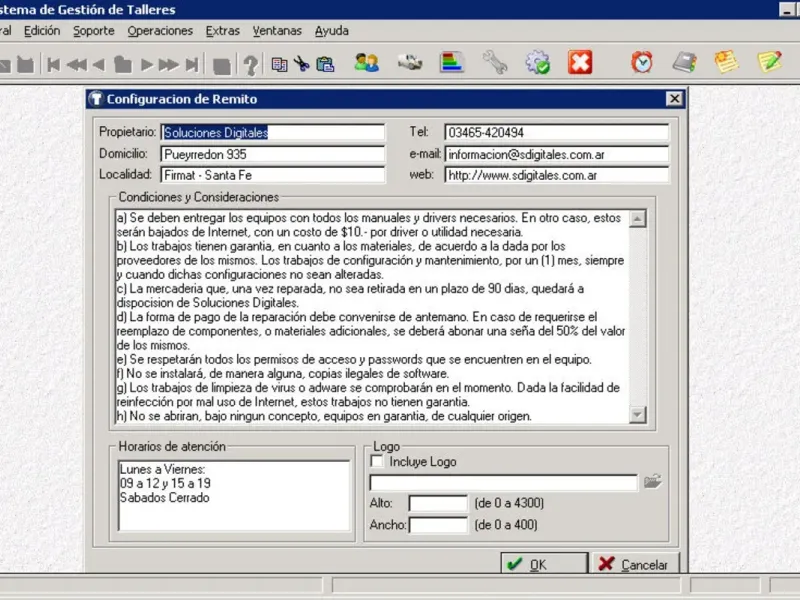Open the Soporte menu
The width and height of the screenshot is (800, 600).
pyautogui.click(x=94, y=31)
